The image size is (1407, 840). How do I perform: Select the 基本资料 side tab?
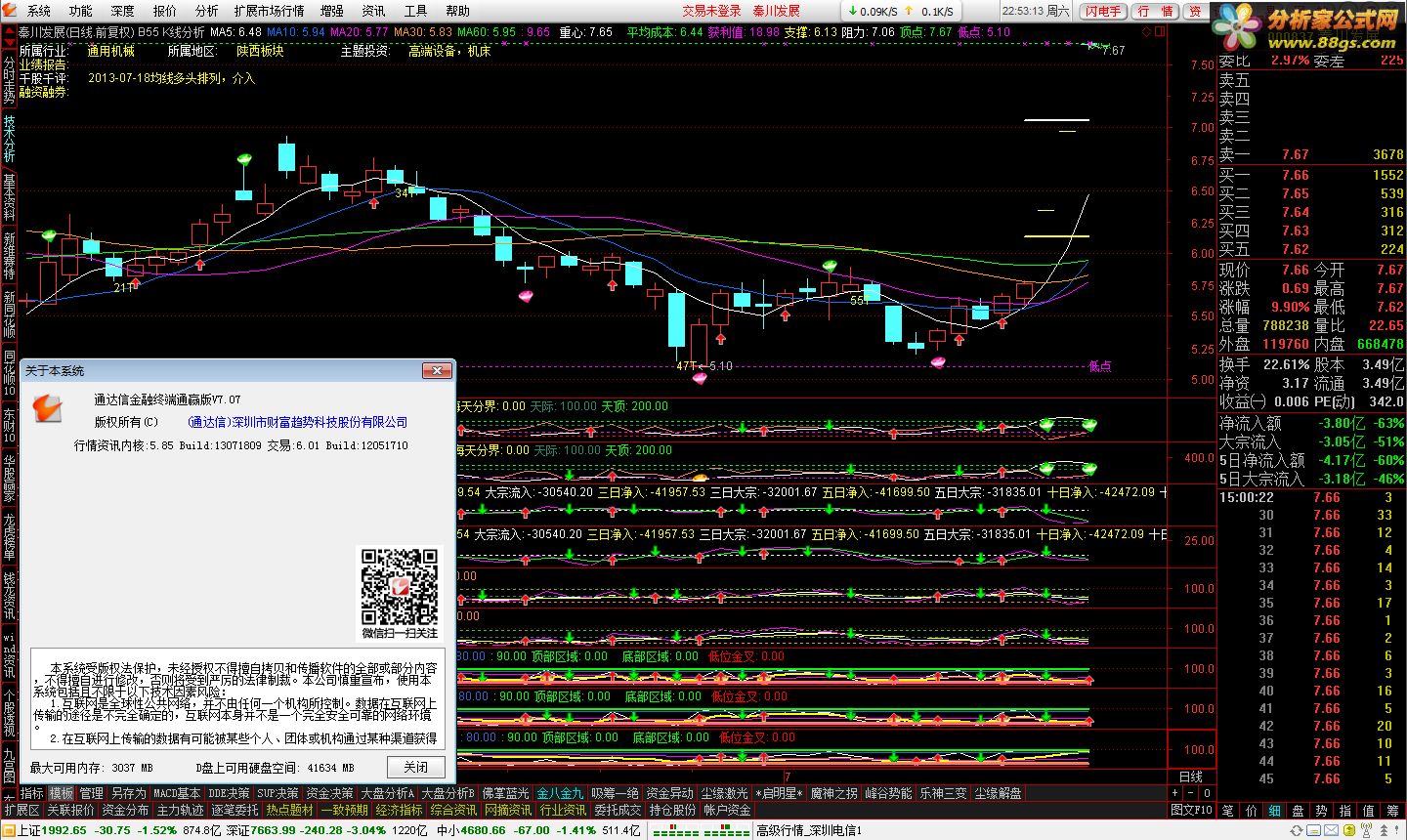pos(9,196)
